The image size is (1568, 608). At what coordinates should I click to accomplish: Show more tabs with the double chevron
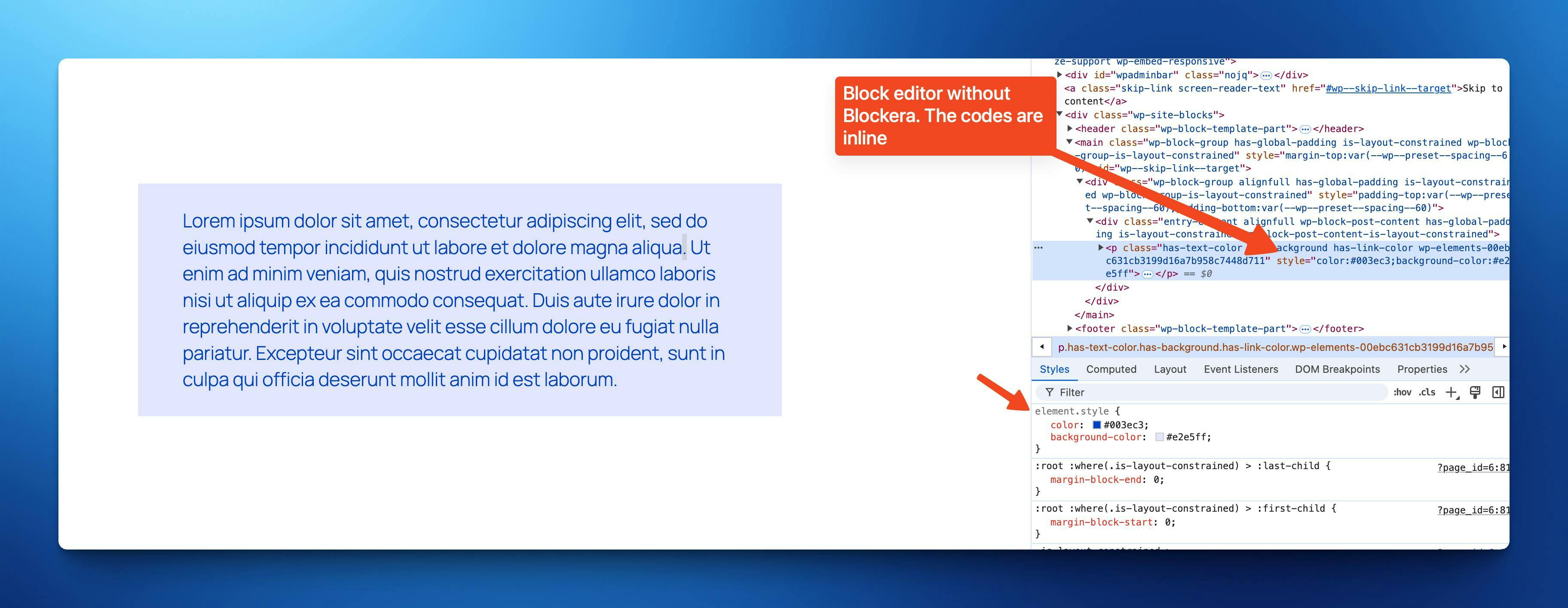pyautogui.click(x=1464, y=369)
